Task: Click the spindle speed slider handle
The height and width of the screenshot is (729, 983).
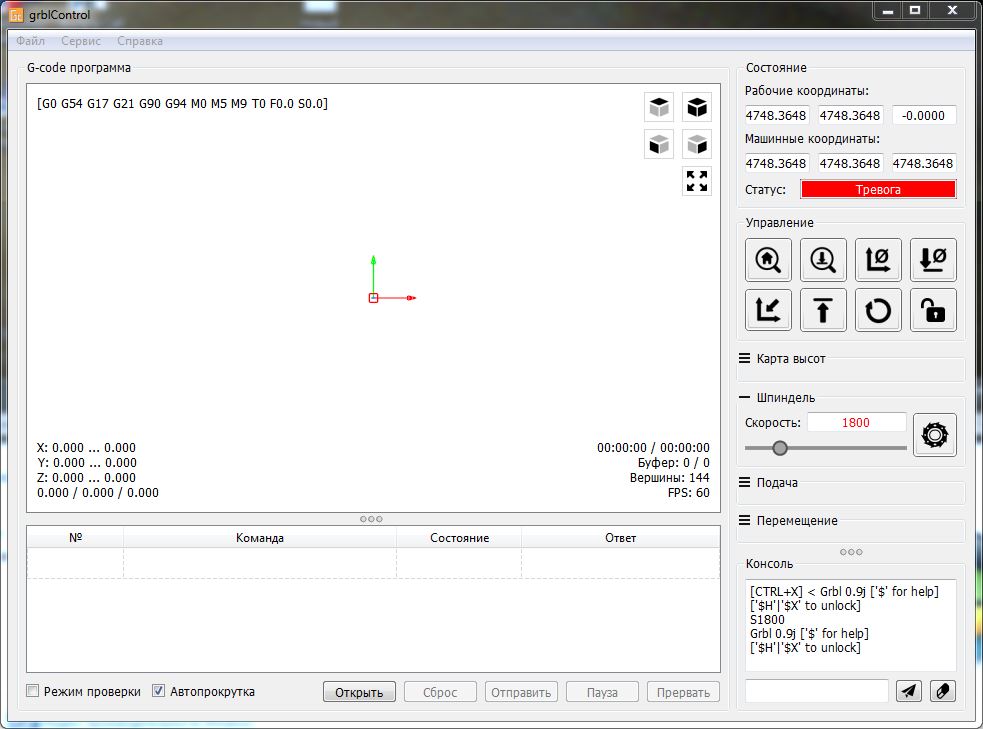Action: (780, 448)
